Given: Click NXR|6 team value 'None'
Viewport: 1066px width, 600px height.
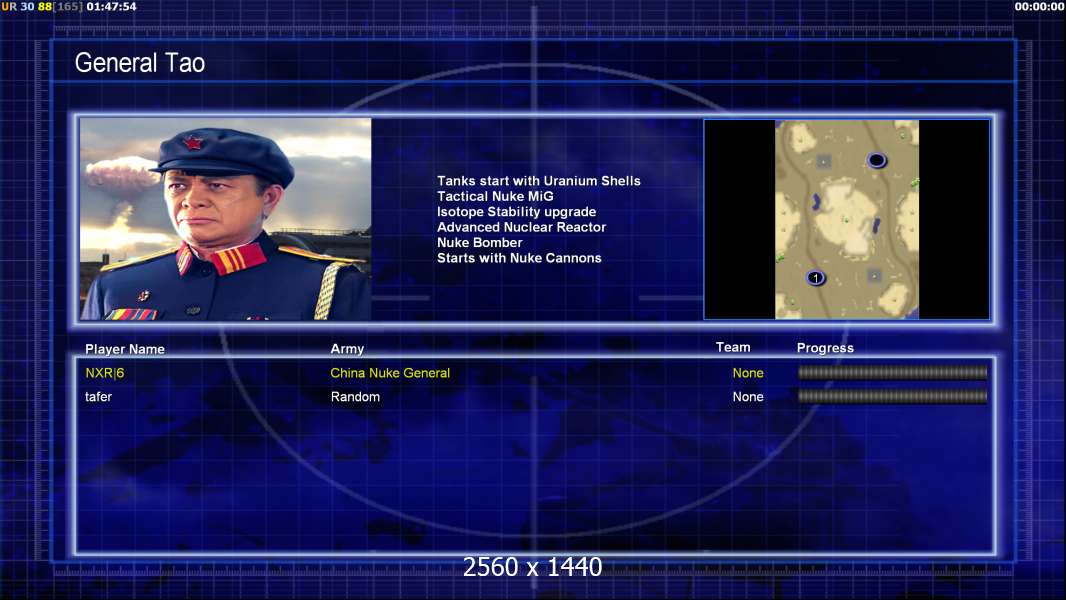Looking at the screenshot, I should (x=748, y=373).
